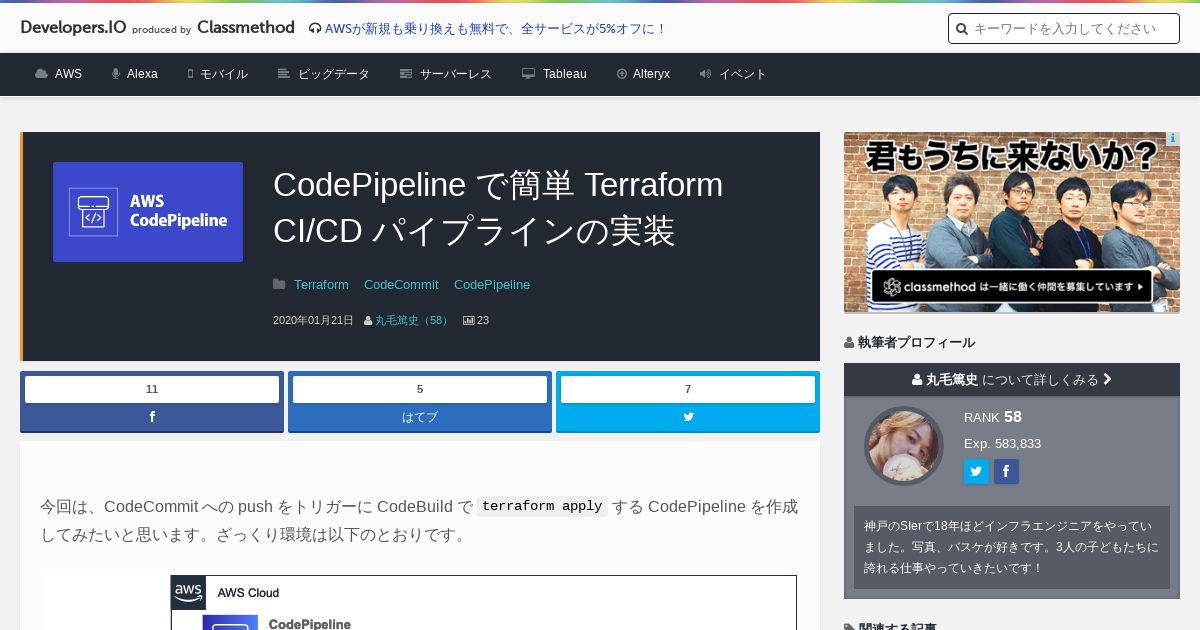Image resolution: width=1200 pixels, height=630 pixels.
Task: Click the recruitment banner advertisement
Action: tap(1012, 222)
